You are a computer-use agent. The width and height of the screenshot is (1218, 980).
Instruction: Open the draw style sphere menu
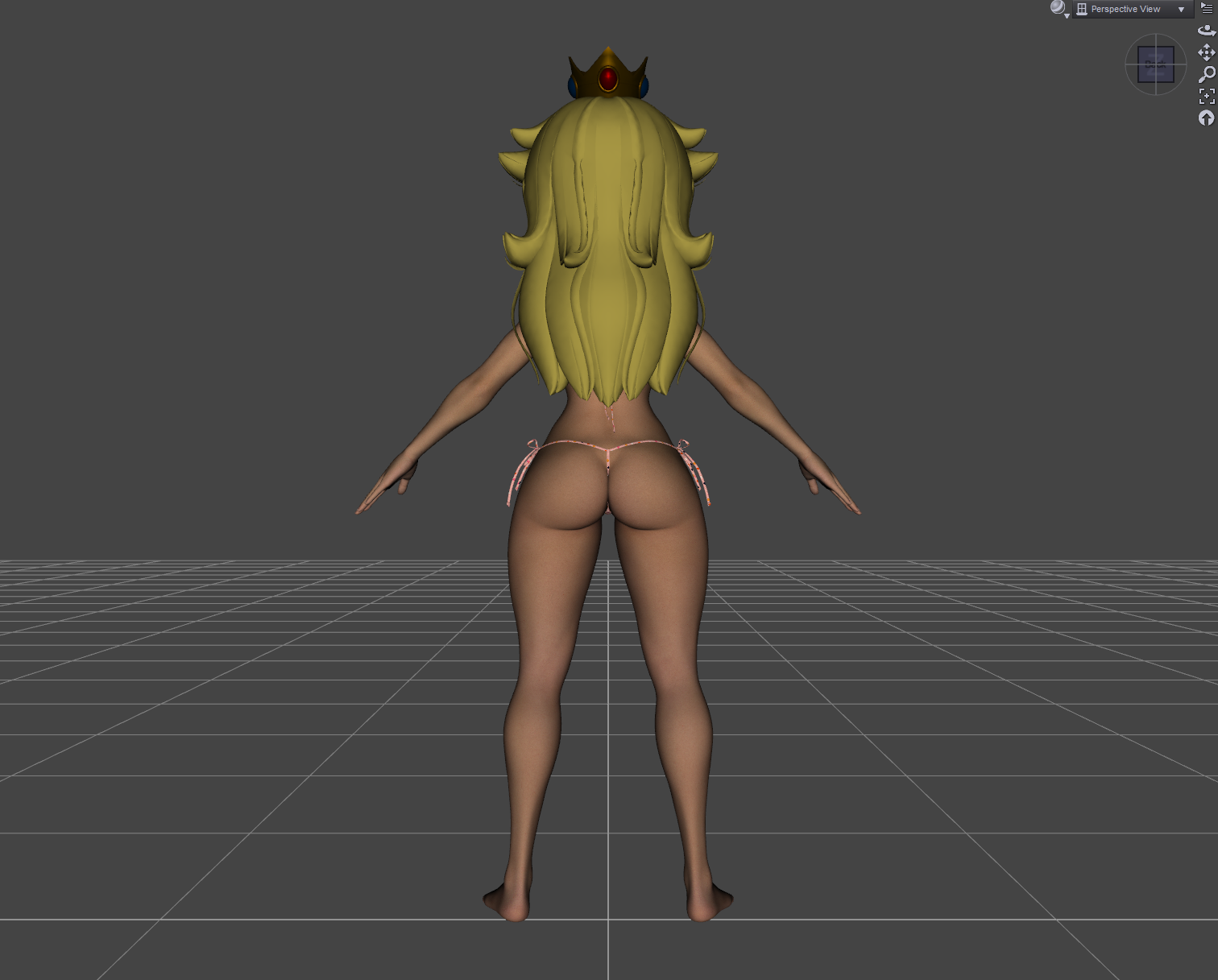[x=1059, y=9]
